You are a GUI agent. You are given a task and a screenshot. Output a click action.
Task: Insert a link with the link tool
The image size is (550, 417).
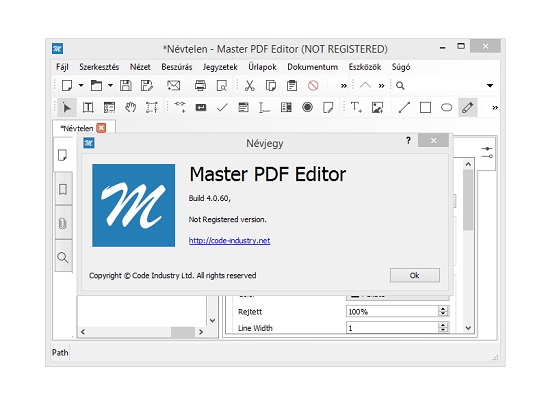(x=180, y=107)
